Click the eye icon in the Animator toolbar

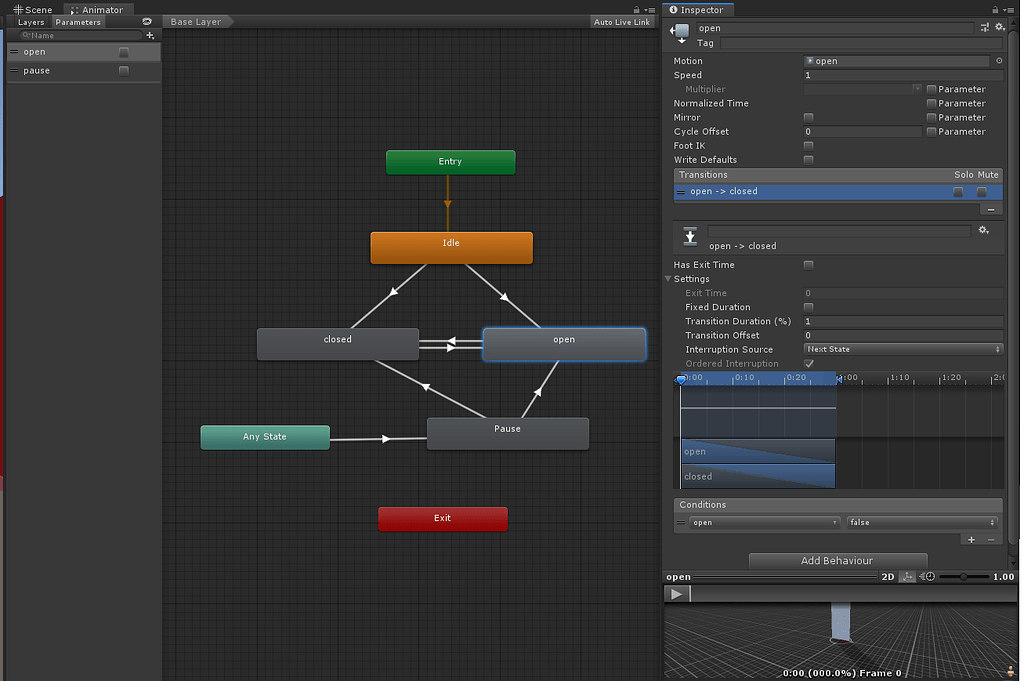click(148, 21)
